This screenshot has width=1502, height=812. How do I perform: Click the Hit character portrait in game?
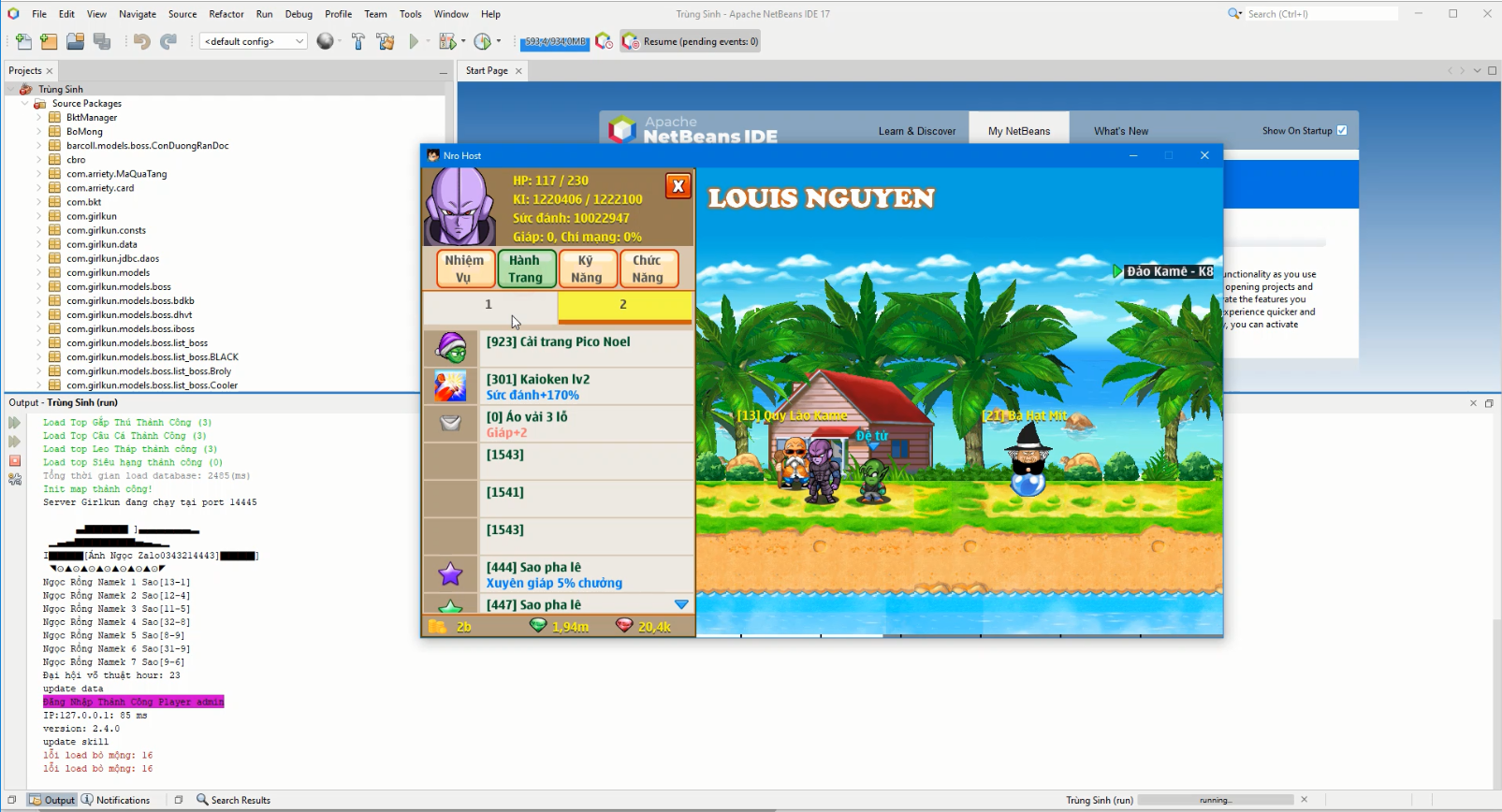pyautogui.click(x=459, y=207)
